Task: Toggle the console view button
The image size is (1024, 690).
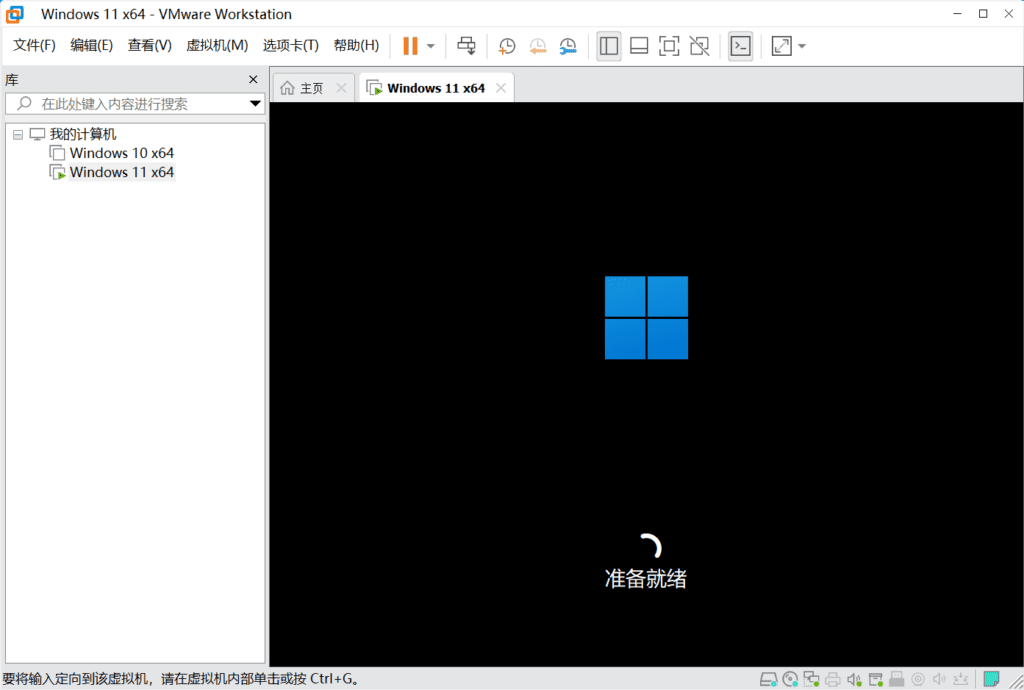Action: coord(740,46)
